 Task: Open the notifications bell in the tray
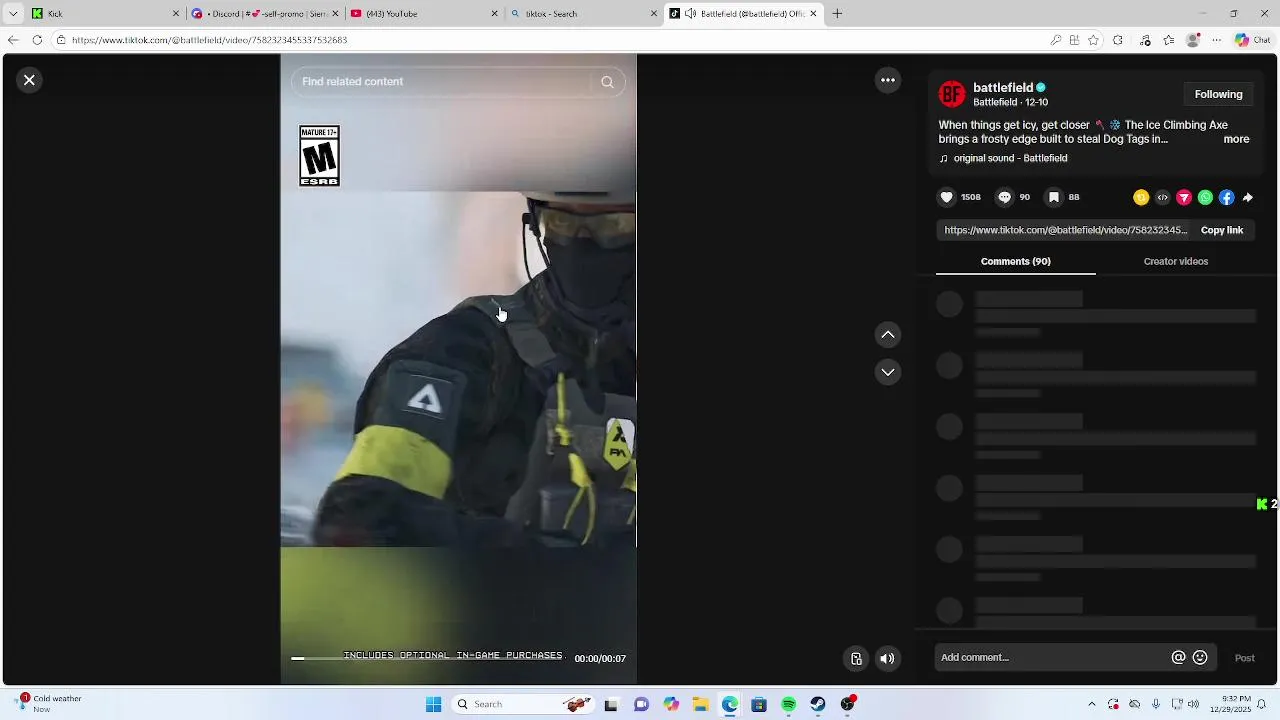(1263, 704)
